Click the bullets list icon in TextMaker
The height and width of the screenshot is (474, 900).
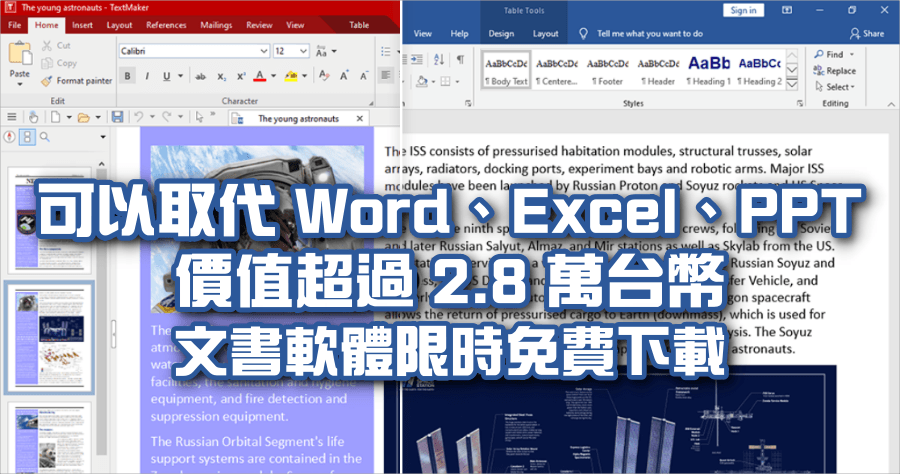coord(386,52)
